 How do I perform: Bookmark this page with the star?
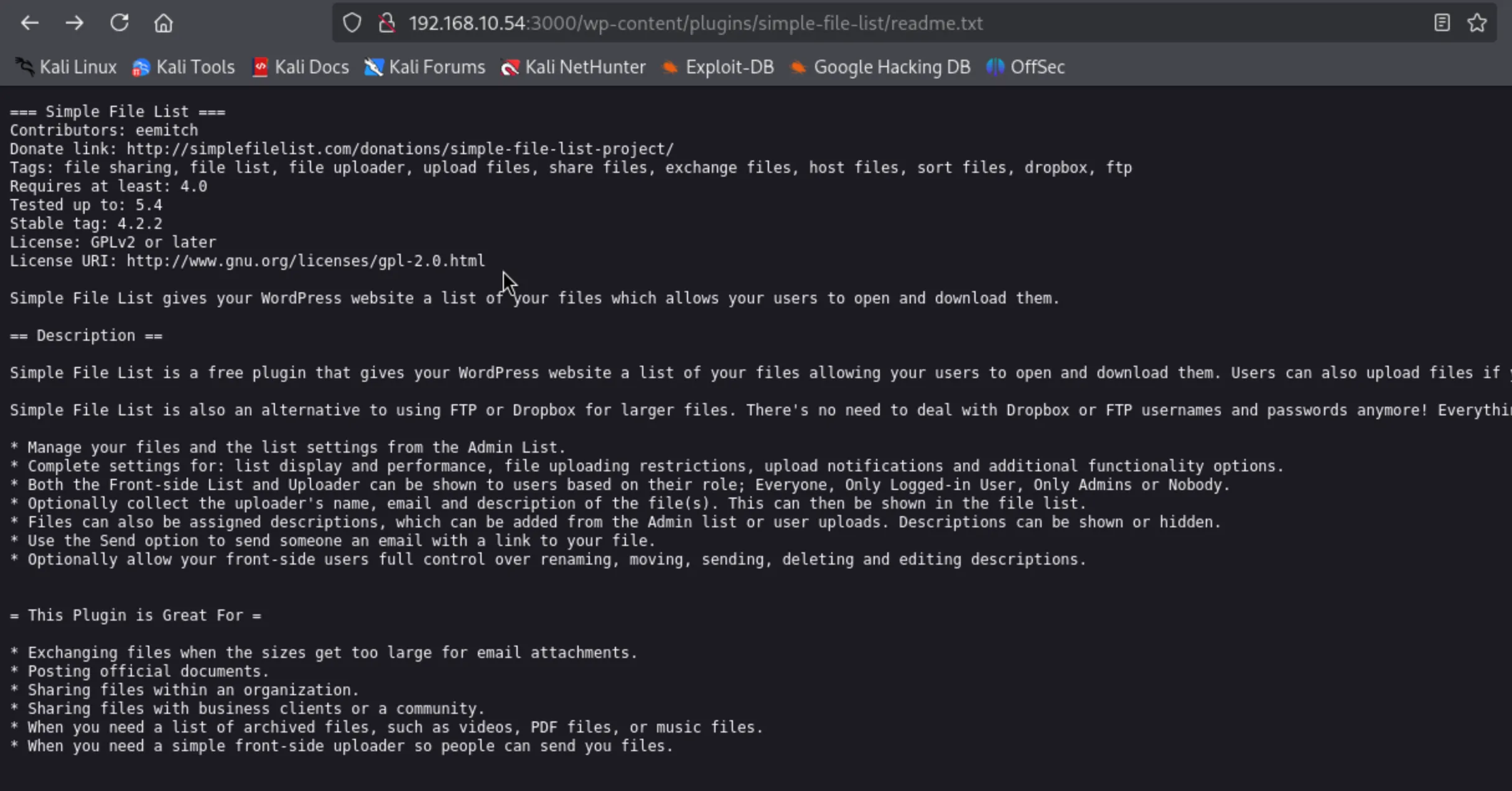tap(1477, 24)
